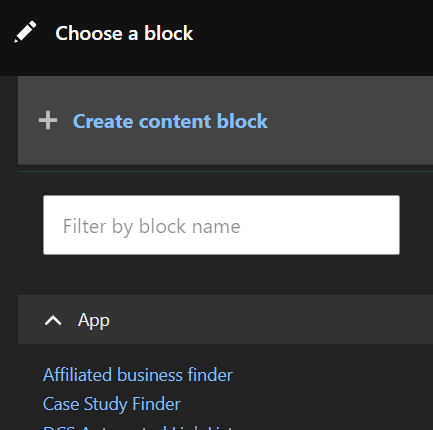
Task: Click the word Create in the content block link
Action: 103,121
